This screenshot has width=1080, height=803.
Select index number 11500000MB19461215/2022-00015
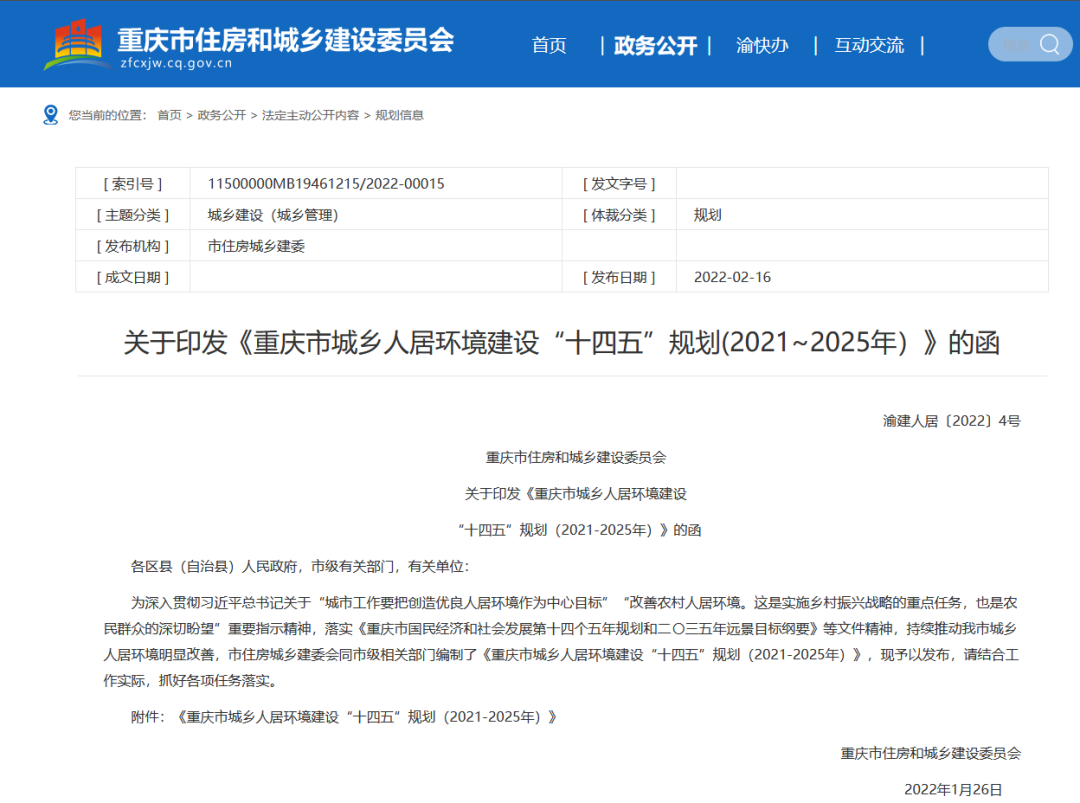coord(326,184)
